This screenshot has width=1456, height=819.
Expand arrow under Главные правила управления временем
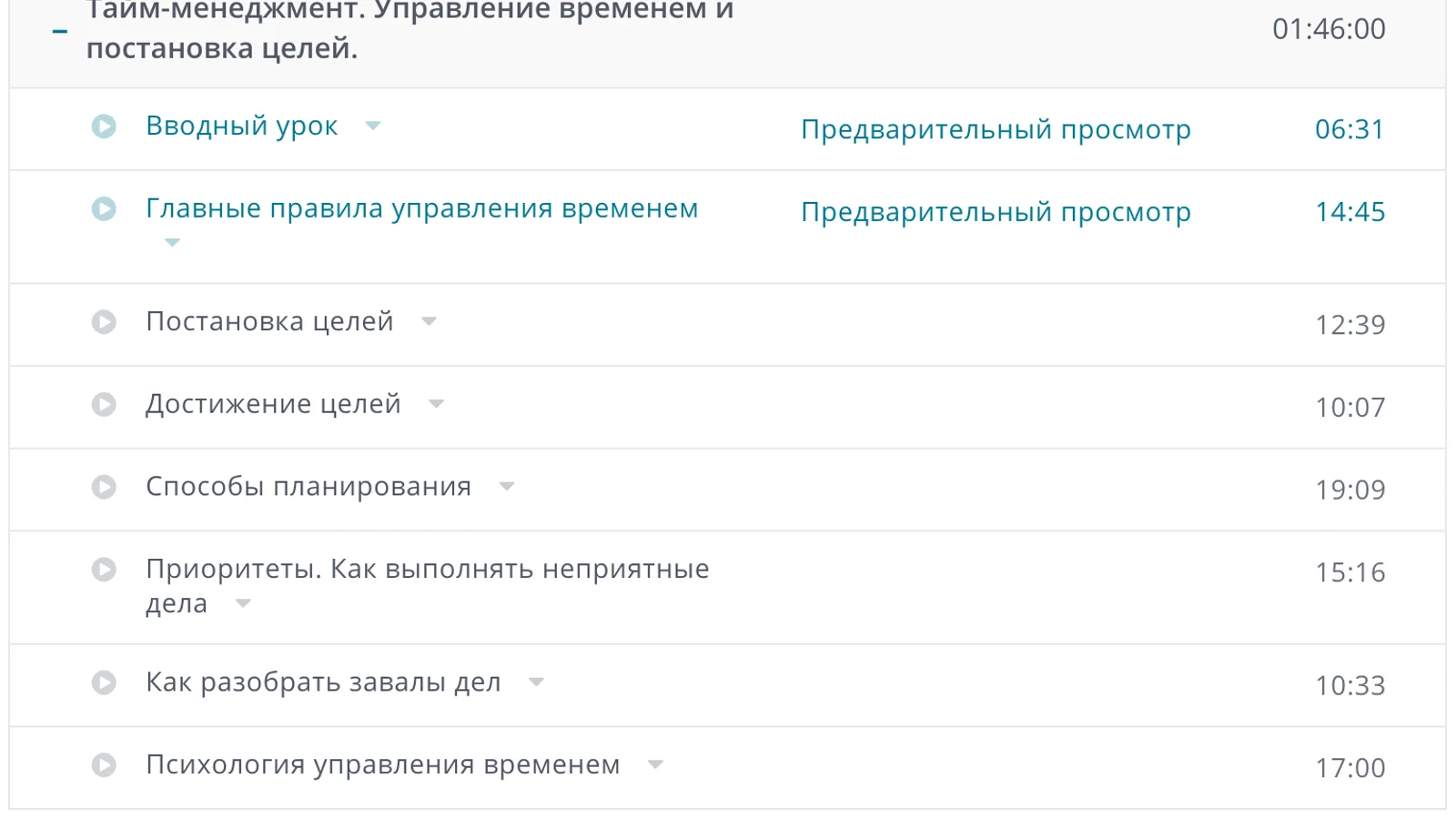pos(172,243)
